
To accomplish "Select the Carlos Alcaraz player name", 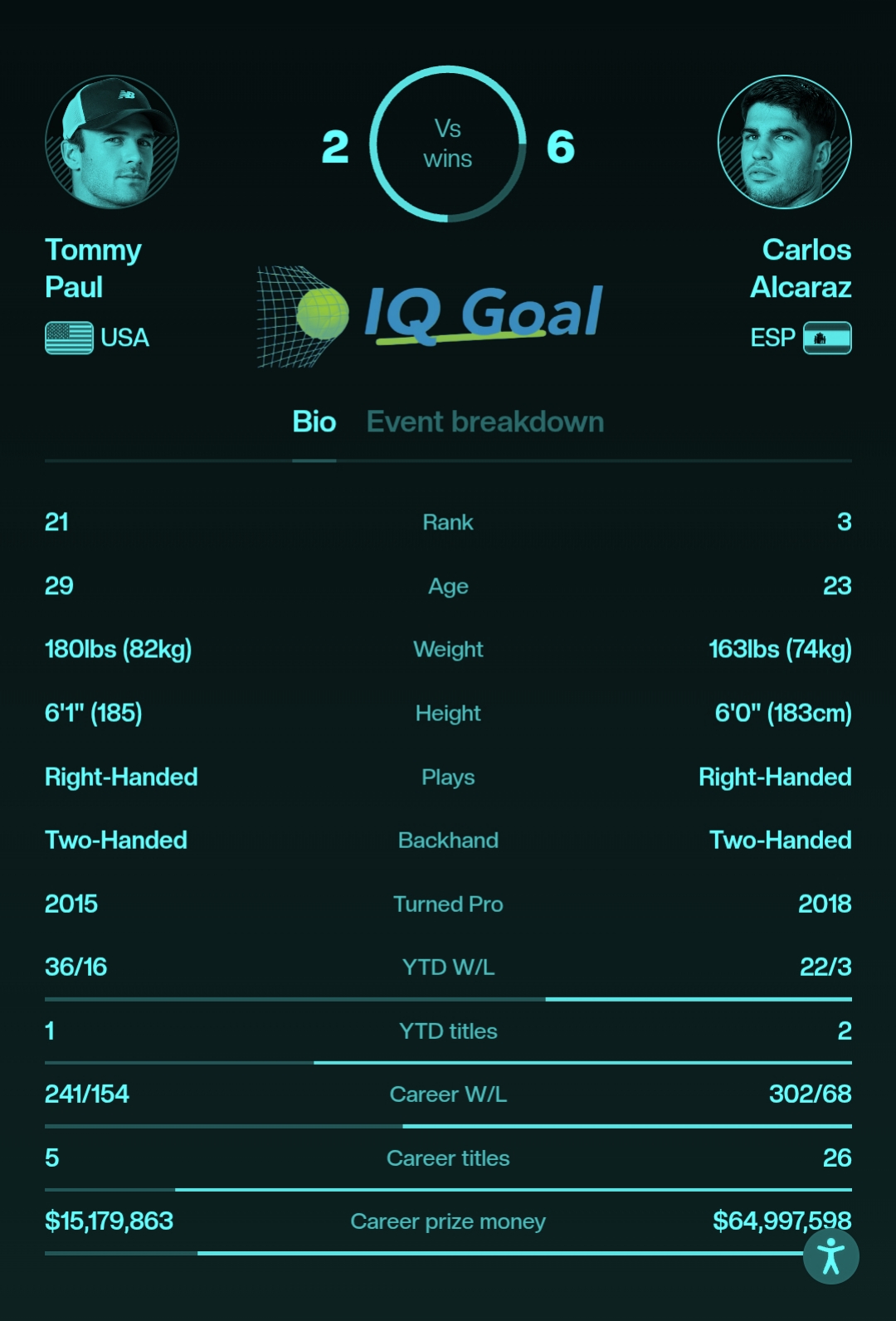I will (801, 268).
